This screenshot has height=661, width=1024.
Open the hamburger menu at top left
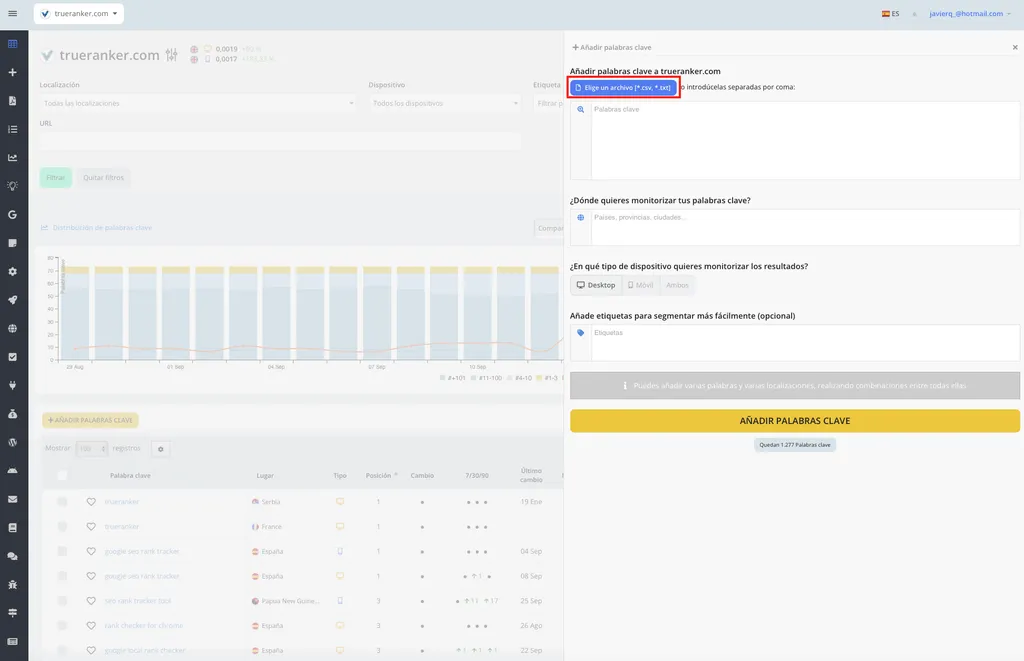click(x=12, y=13)
